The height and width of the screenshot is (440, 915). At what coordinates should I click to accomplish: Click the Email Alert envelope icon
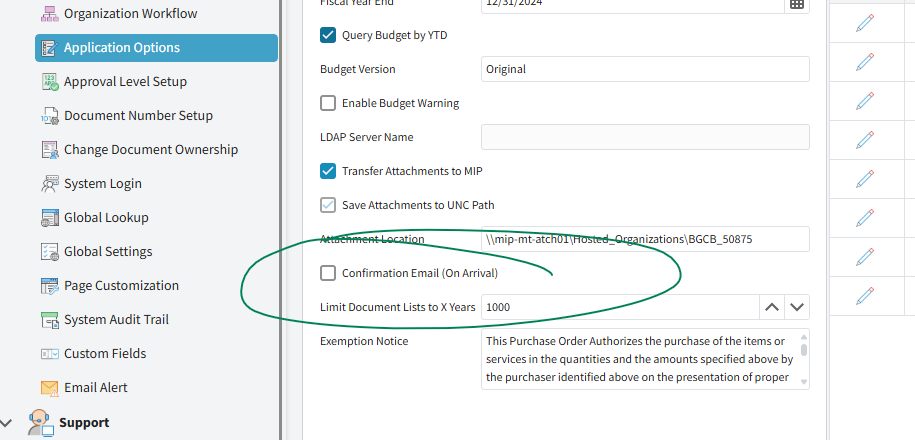(x=49, y=388)
